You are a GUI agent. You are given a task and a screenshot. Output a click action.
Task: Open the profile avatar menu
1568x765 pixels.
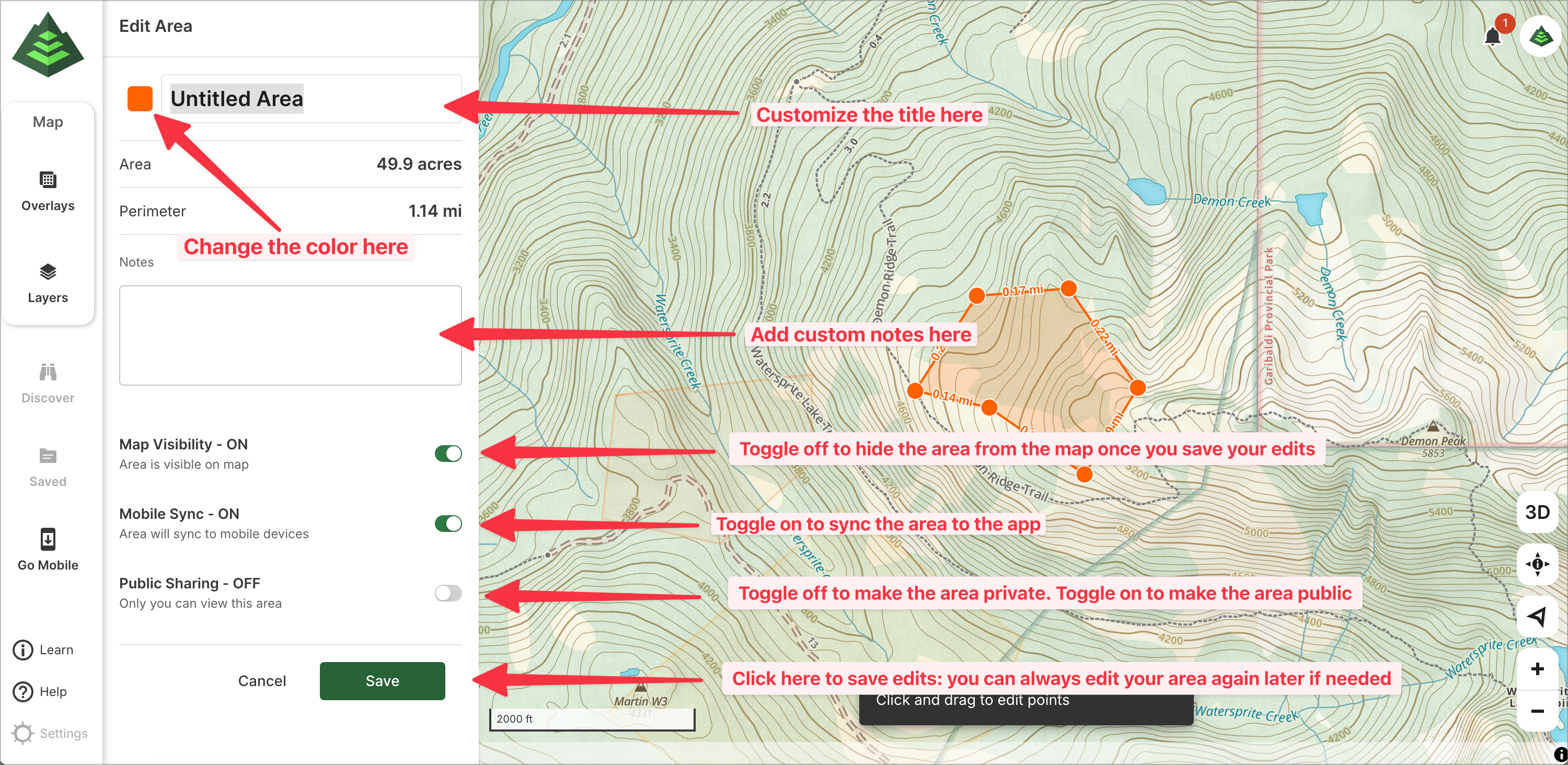coord(1540,37)
